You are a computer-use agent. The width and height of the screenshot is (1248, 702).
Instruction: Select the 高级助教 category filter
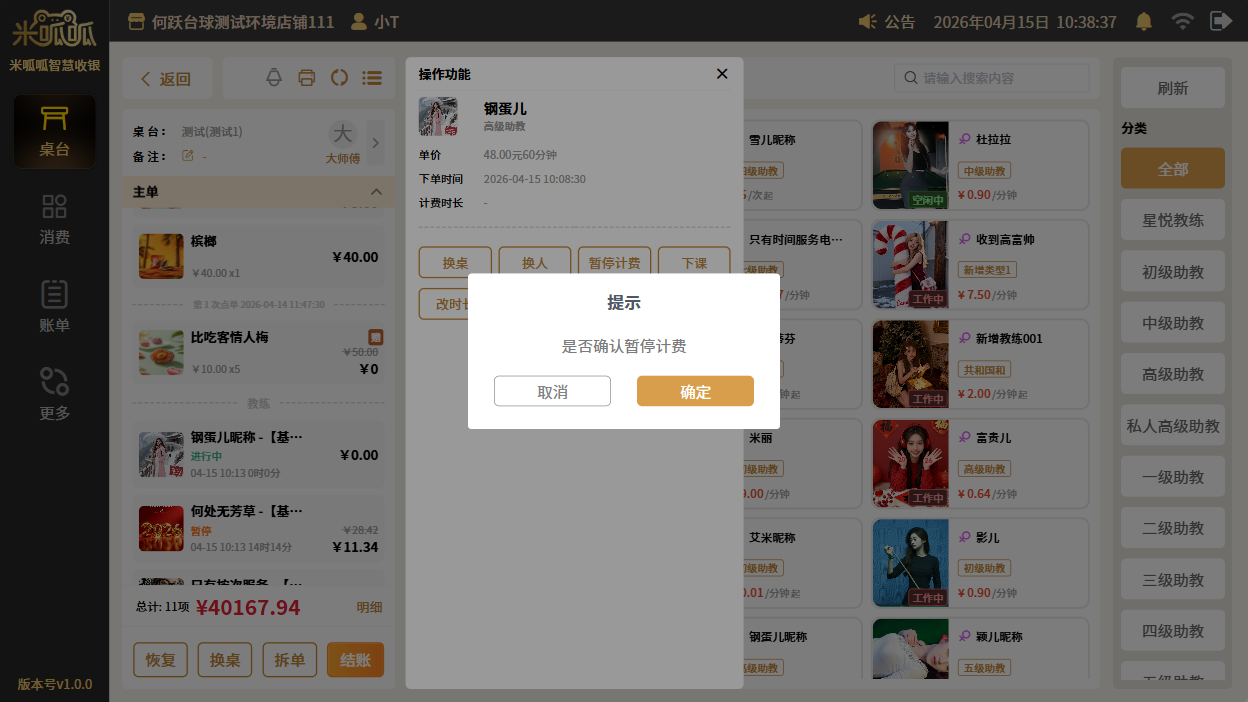(x=1172, y=374)
